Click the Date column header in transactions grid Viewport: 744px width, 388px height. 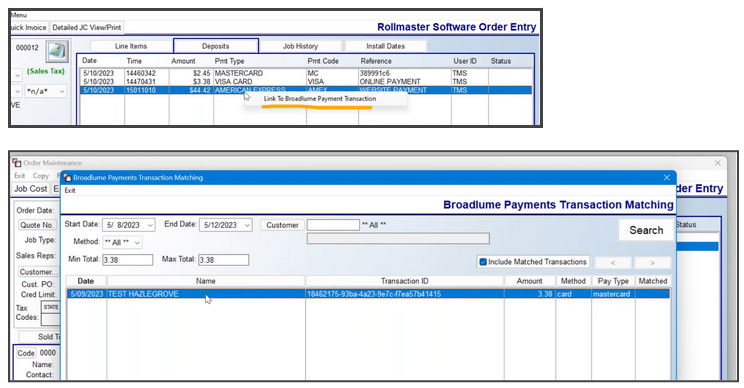[86, 281]
